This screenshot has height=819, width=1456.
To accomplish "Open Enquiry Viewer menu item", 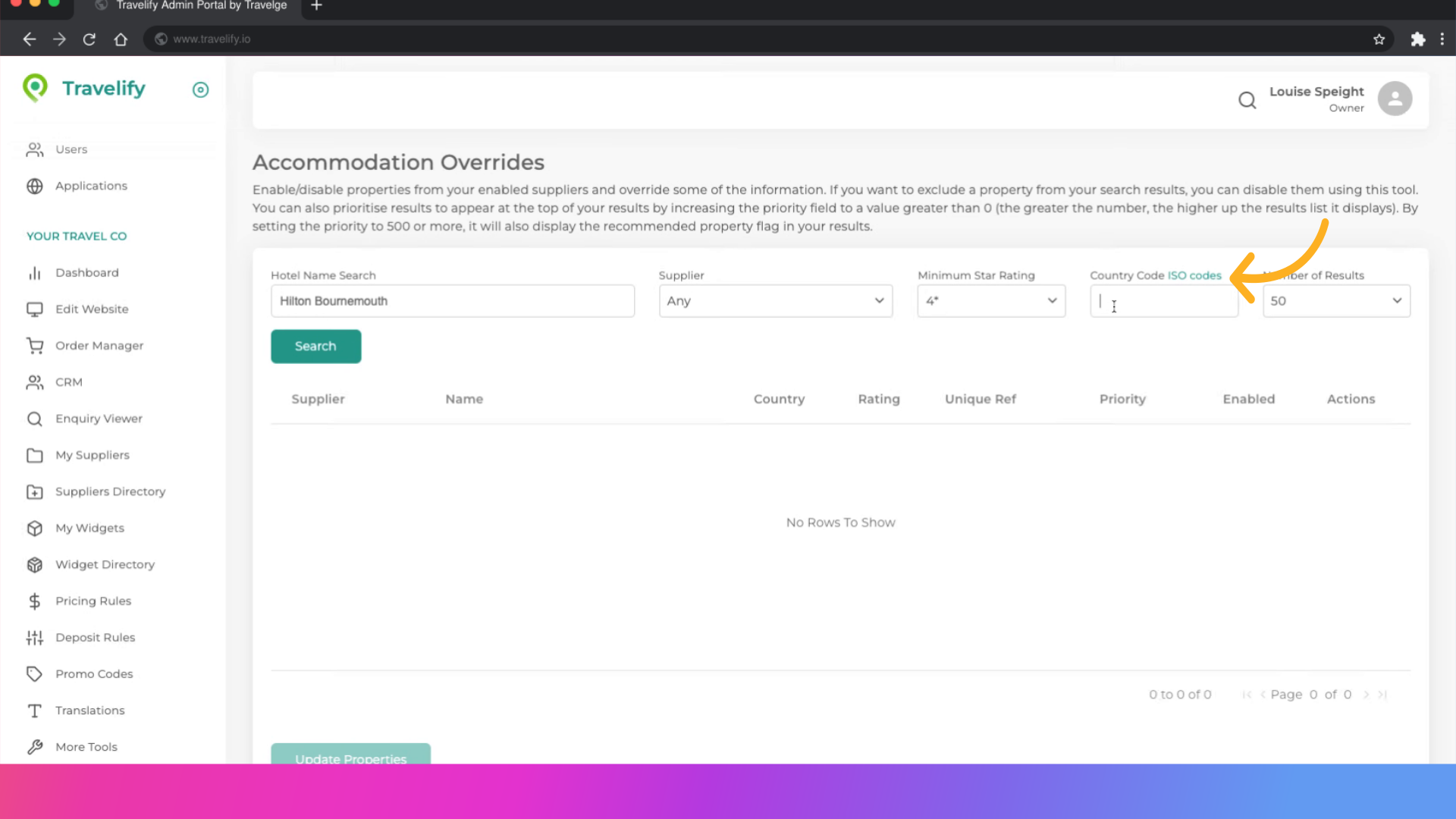I will [99, 419].
